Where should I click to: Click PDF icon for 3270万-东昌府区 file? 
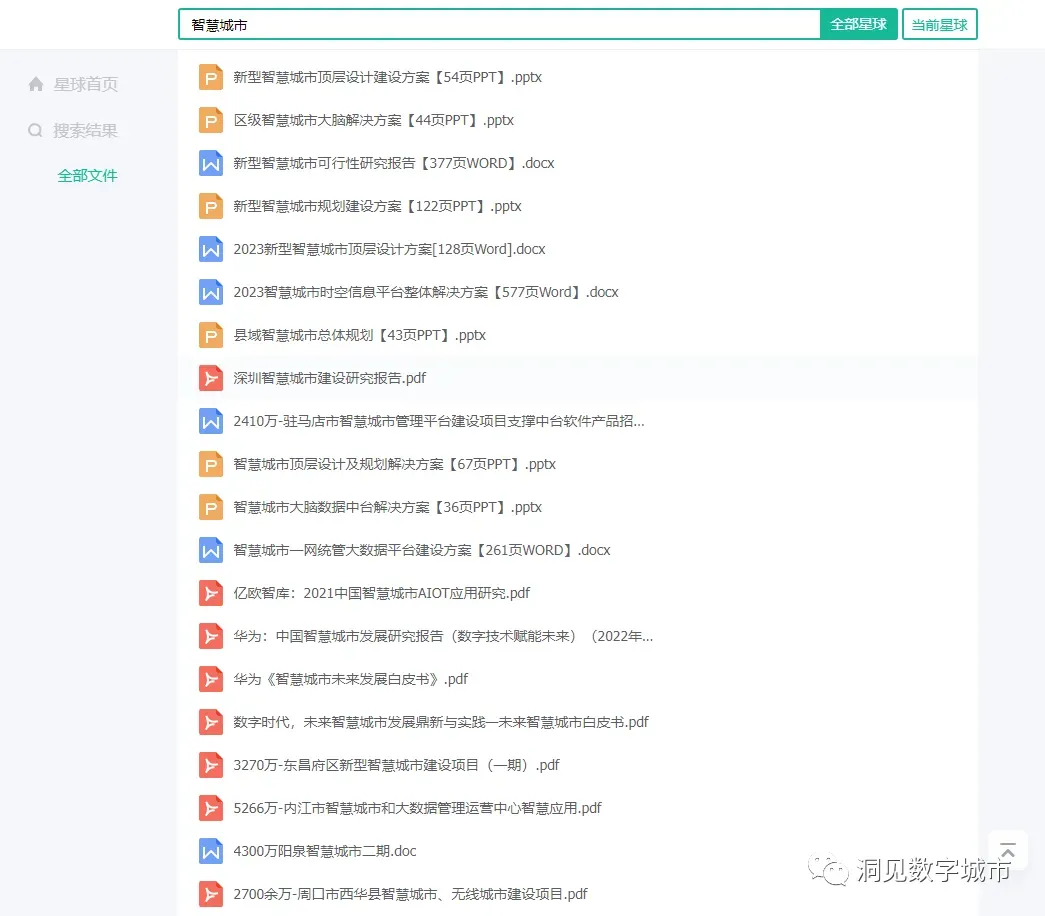coord(211,765)
